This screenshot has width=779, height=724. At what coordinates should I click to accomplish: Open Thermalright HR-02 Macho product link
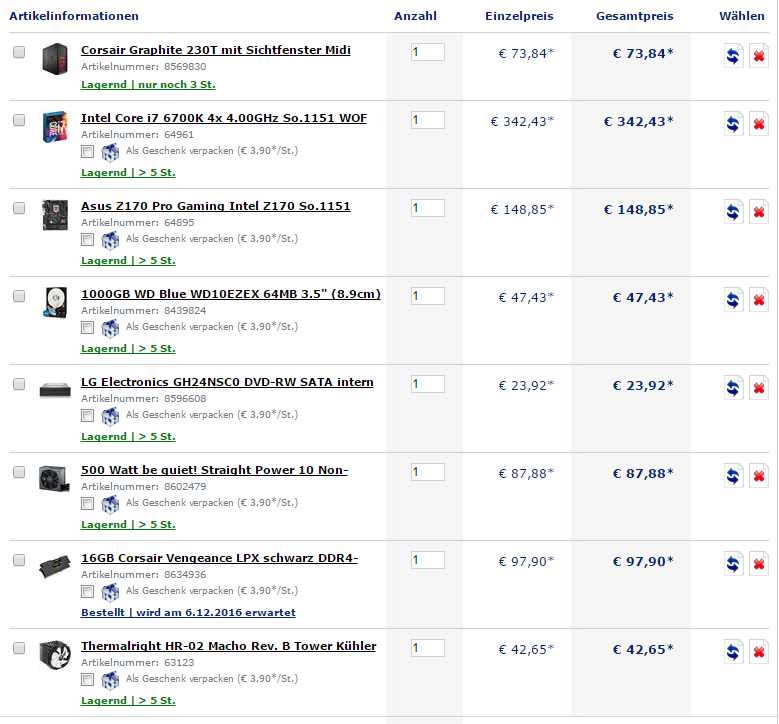tap(229, 646)
